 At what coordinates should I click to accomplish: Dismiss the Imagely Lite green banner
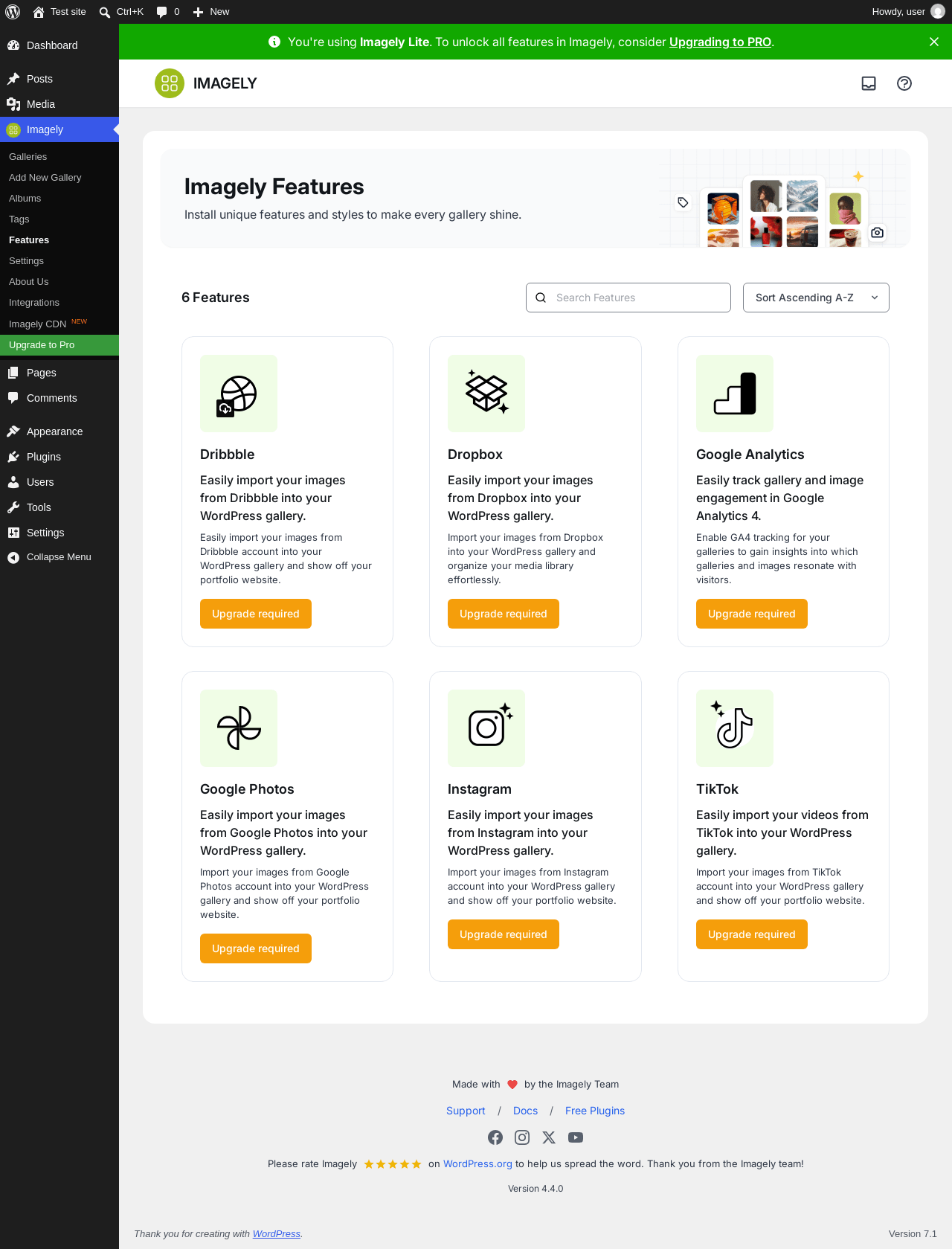[934, 42]
